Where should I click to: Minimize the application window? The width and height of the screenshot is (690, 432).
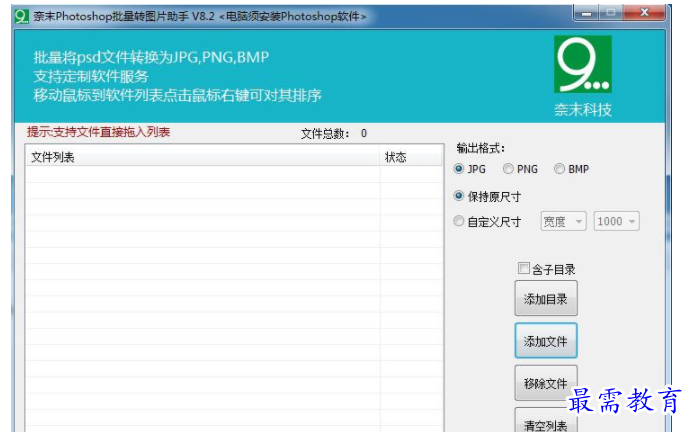[586, 13]
